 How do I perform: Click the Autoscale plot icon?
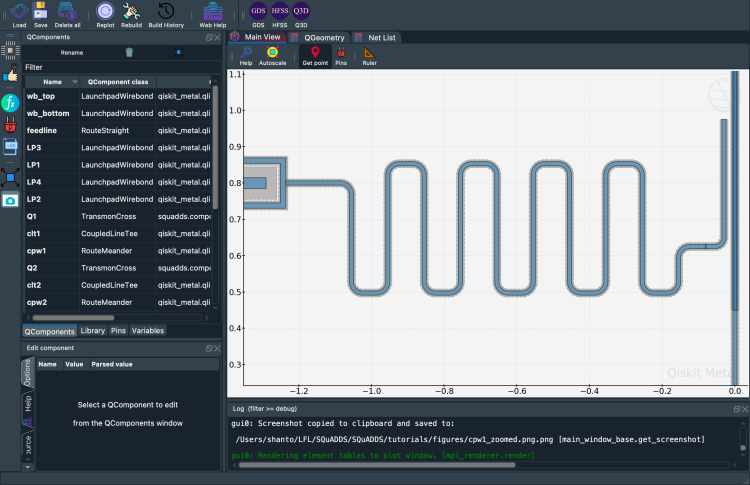pyautogui.click(x=273, y=56)
